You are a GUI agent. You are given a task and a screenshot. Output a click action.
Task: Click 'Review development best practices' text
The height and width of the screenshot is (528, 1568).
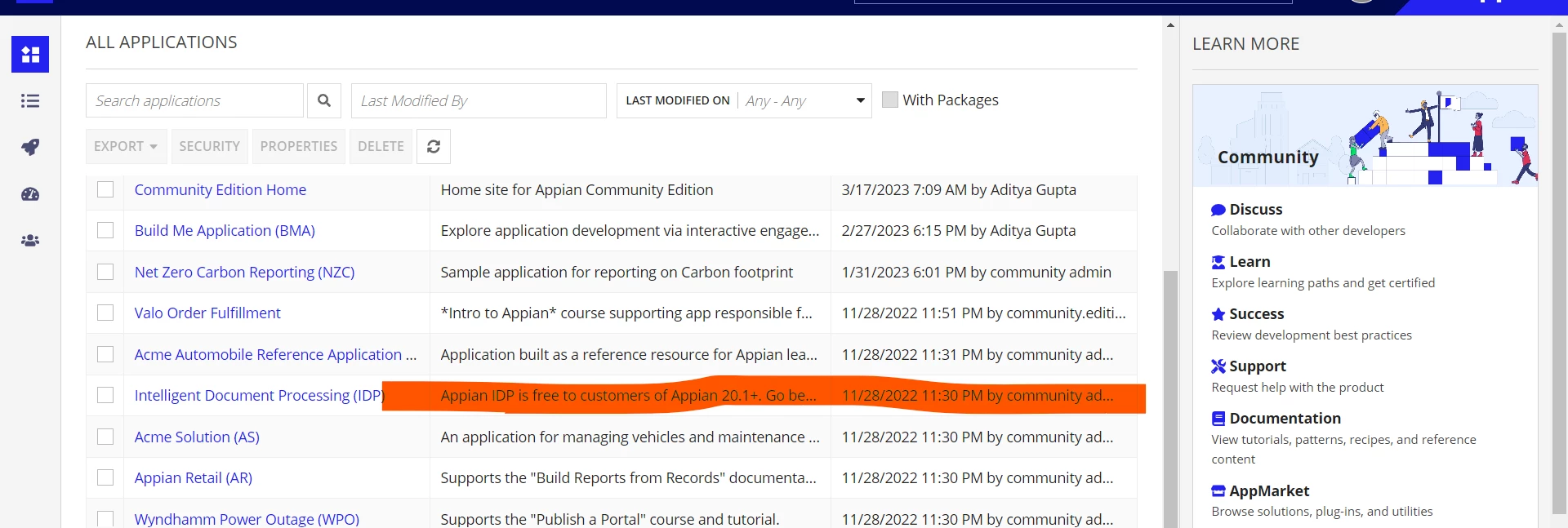pyautogui.click(x=1312, y=335)
